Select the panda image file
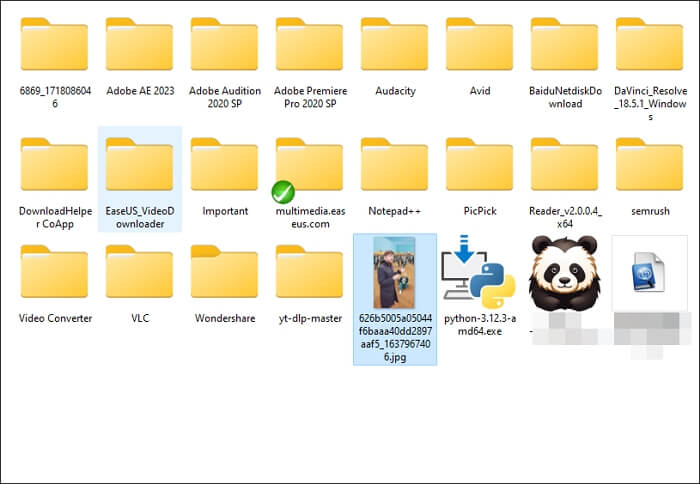The height and width of the screenshot is (484, 700). [x=564, y=272]
